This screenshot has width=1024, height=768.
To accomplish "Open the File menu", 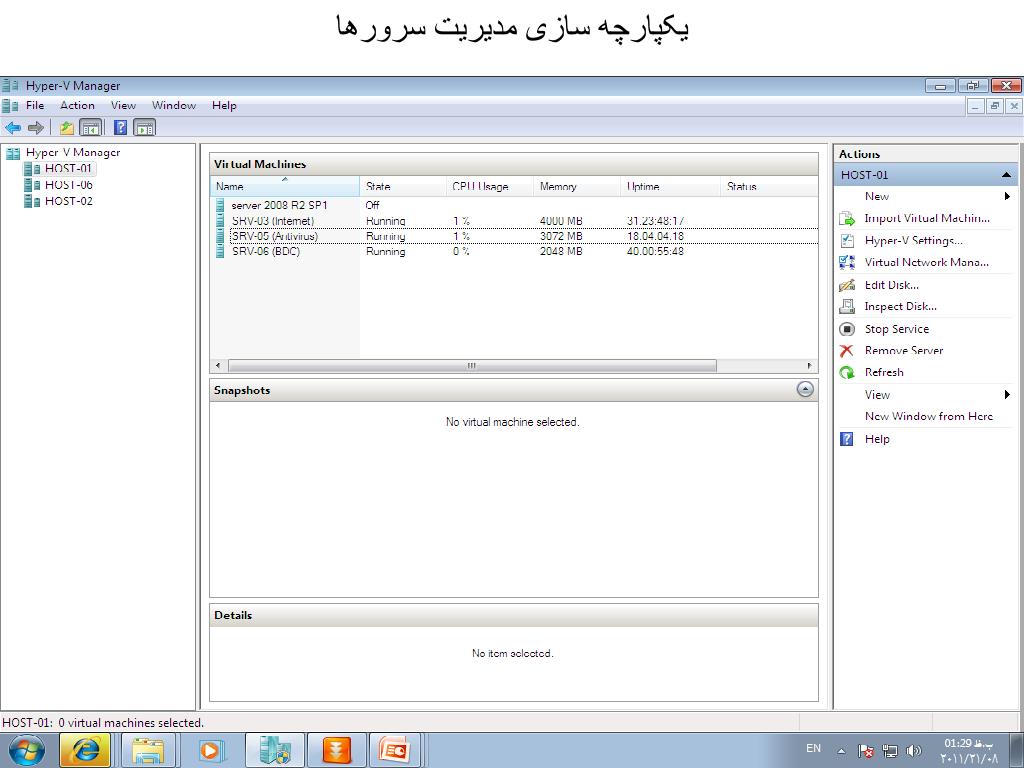I will pos(35,106).
